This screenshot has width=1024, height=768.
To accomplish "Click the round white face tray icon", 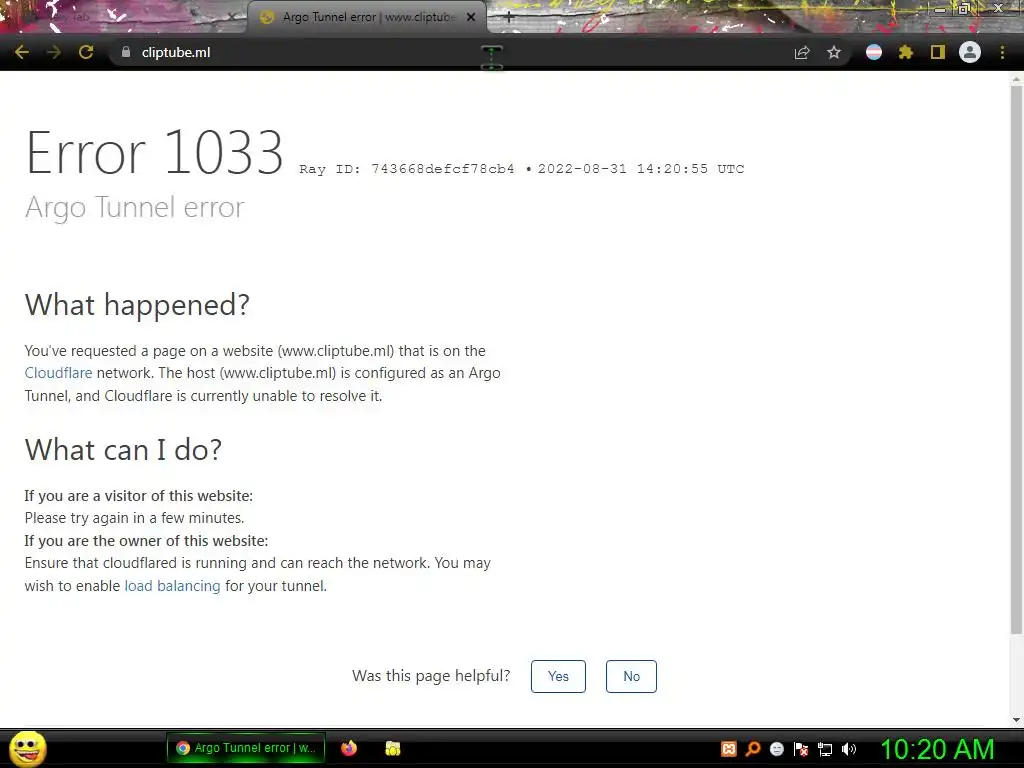I will [x=776, y=749].
